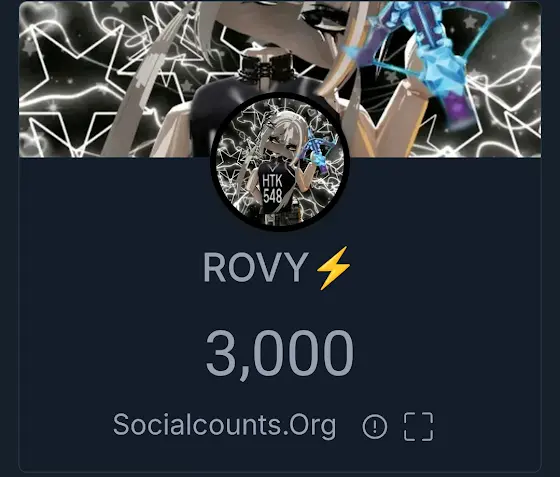Click the circled exclamation info icon
The height and width of the screenshot is (477, 560).
374,426
